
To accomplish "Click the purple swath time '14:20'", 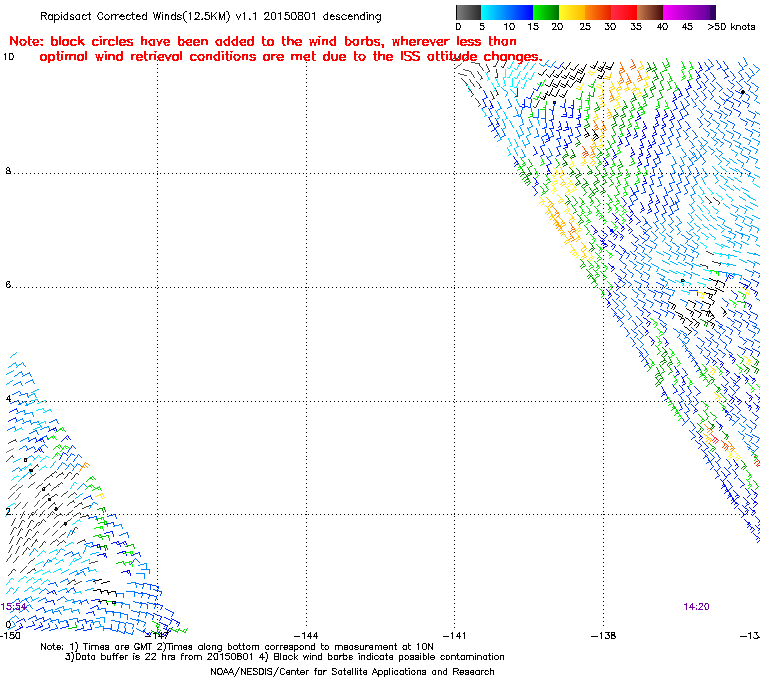I will [697, 607].
